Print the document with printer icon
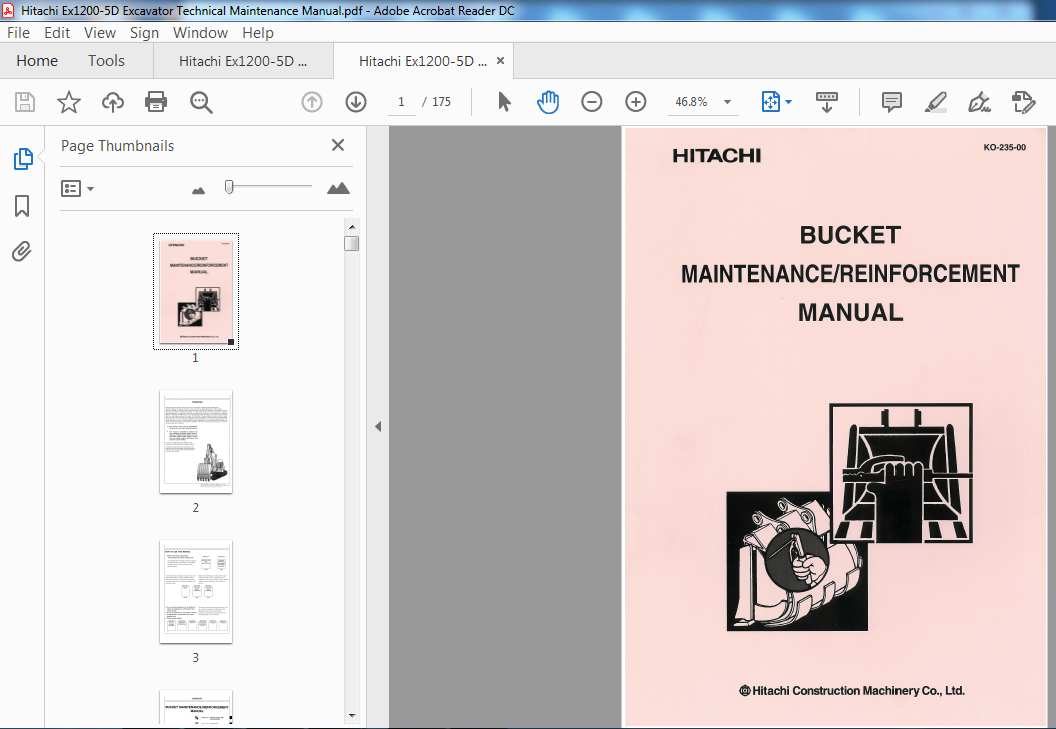 point(156,102)
